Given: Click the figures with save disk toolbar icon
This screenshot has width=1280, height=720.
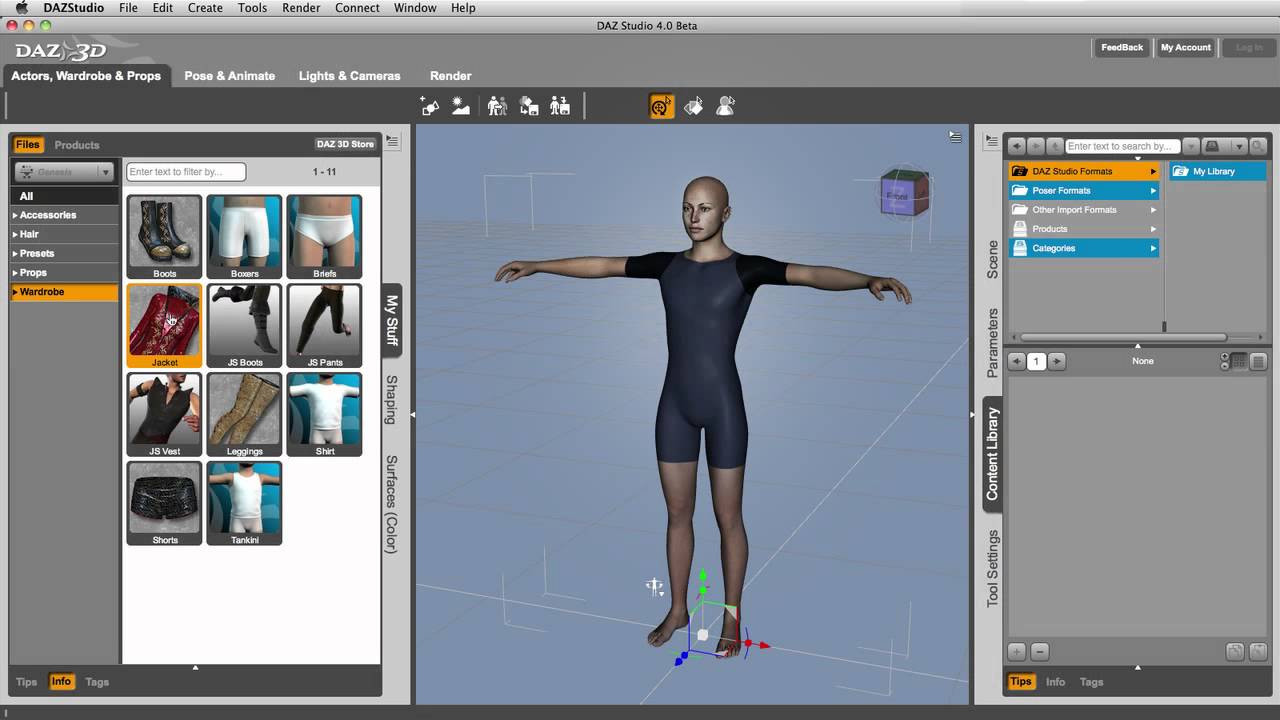Looking at the screenshot, I should click(560, 106).
